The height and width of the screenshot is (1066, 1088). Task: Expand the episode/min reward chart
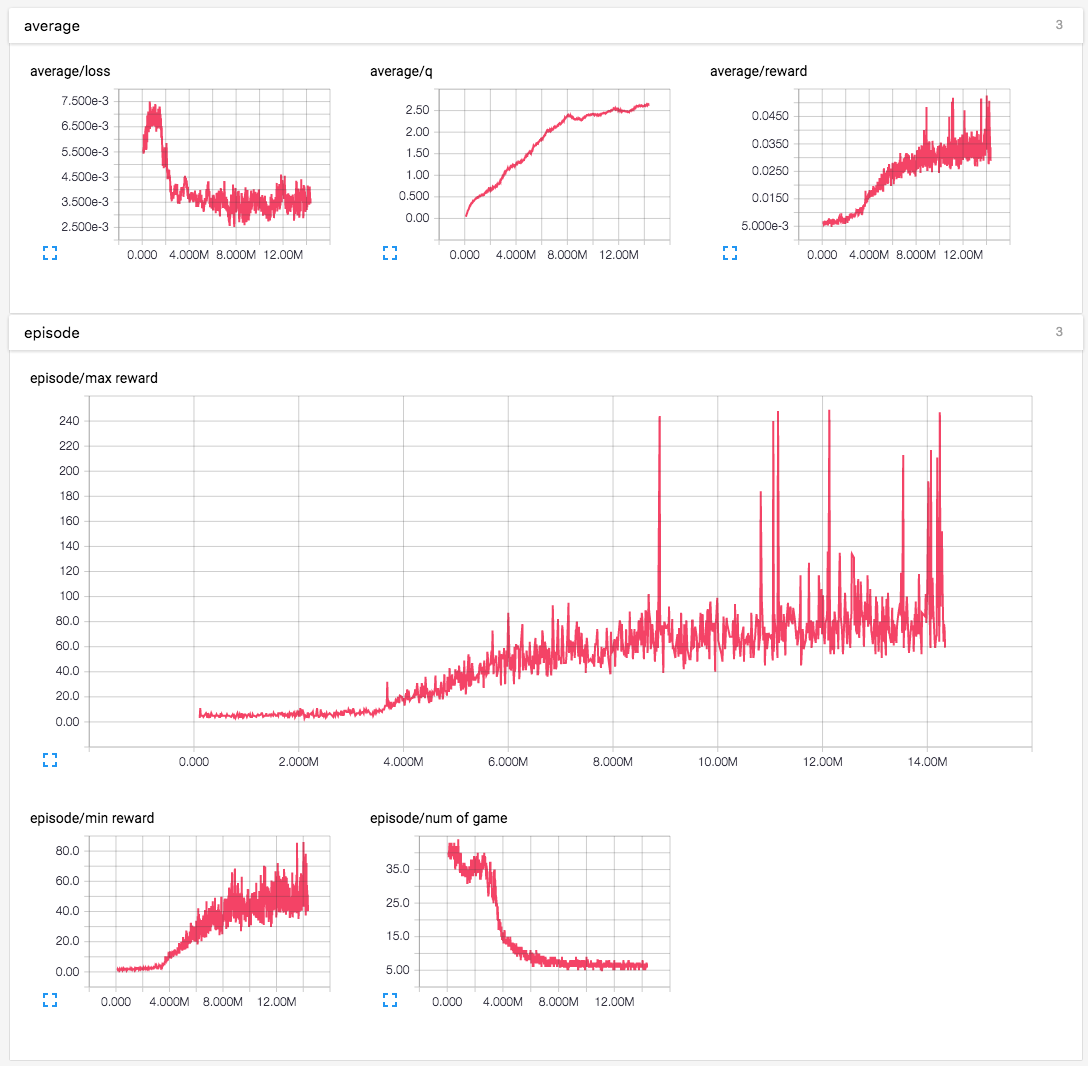pos(50,999)
